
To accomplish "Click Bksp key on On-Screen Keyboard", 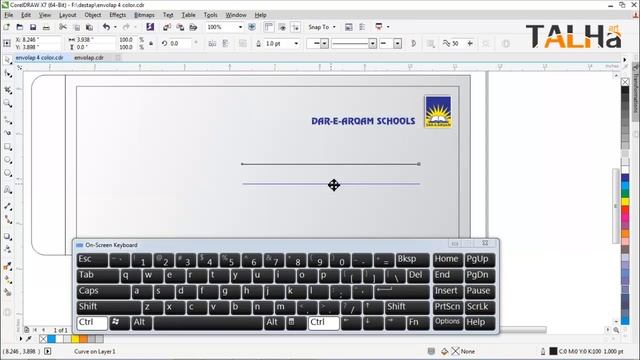I will [413, 260].
